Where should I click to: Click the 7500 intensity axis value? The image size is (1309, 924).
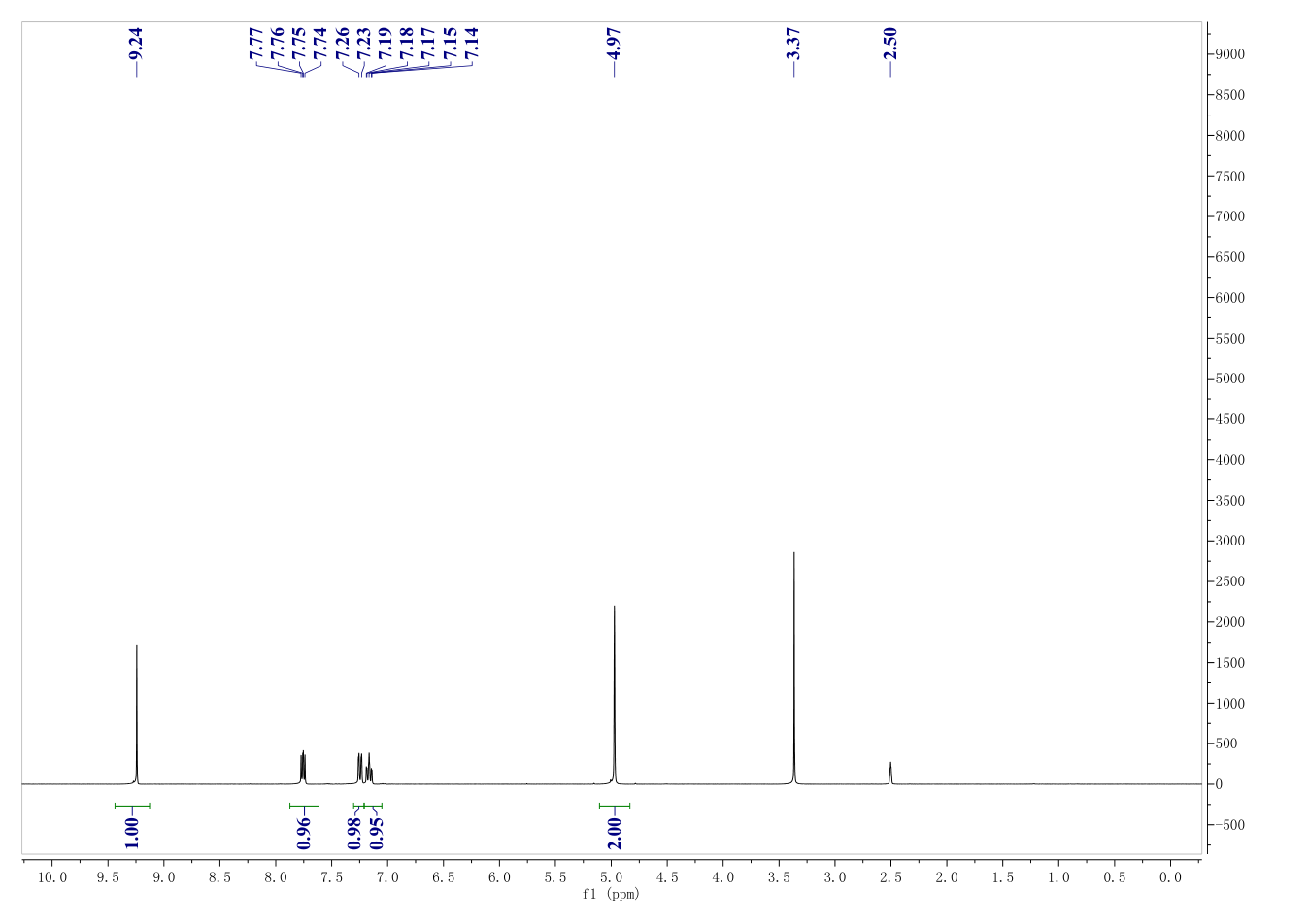[x=1228, y=177]
